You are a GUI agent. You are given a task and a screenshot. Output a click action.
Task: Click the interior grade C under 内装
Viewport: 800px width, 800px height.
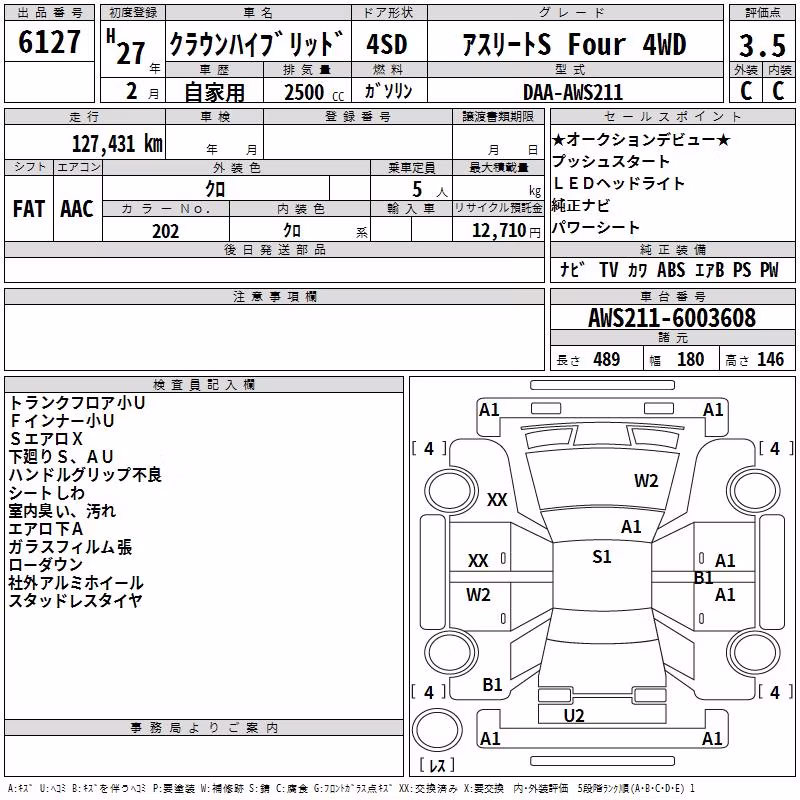tap(778, 91)
